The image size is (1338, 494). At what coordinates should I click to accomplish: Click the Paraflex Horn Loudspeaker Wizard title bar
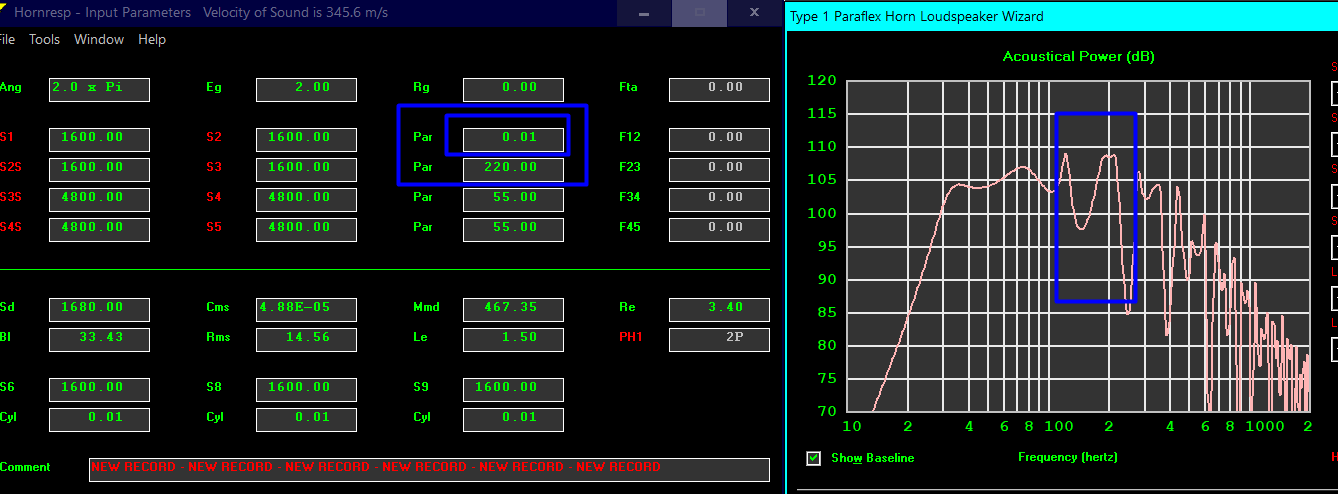click(1062, 16)
